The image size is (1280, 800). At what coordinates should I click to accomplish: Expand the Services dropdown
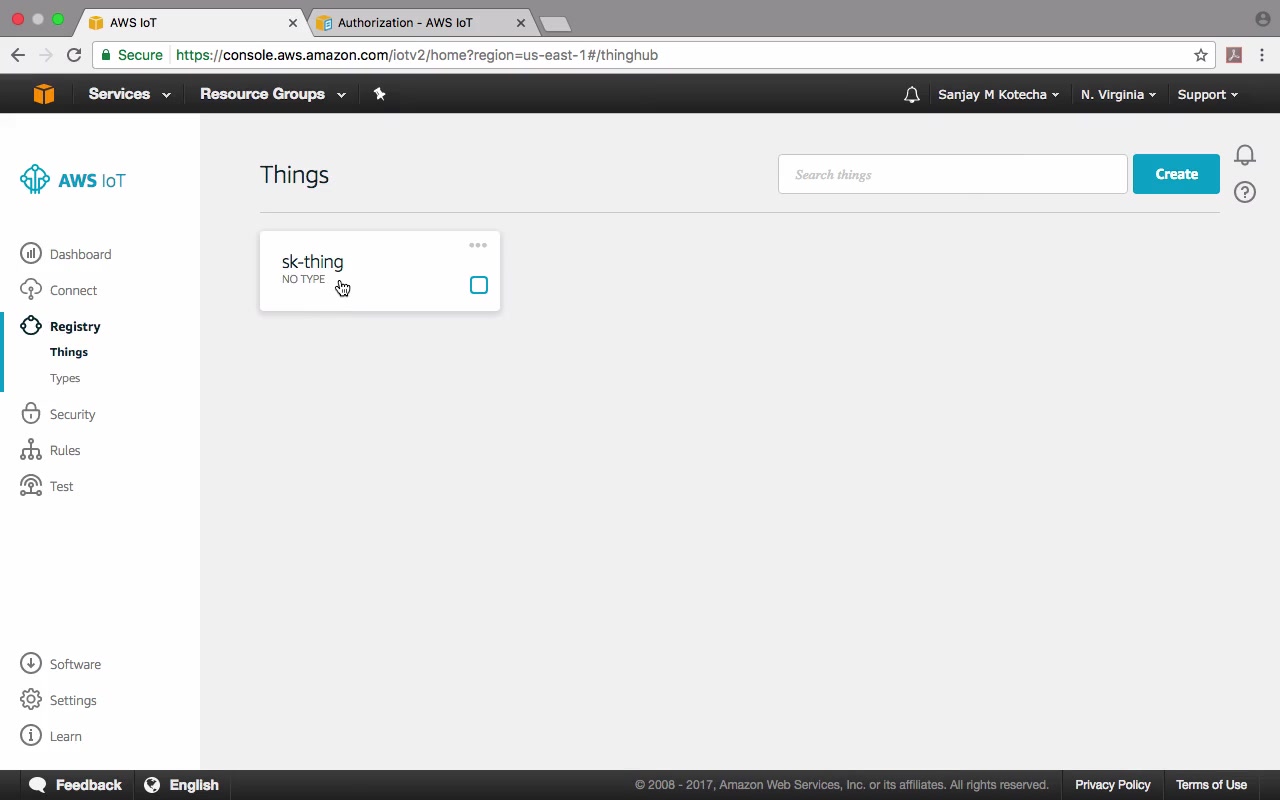pyautogui.click(x=129, y=94)
